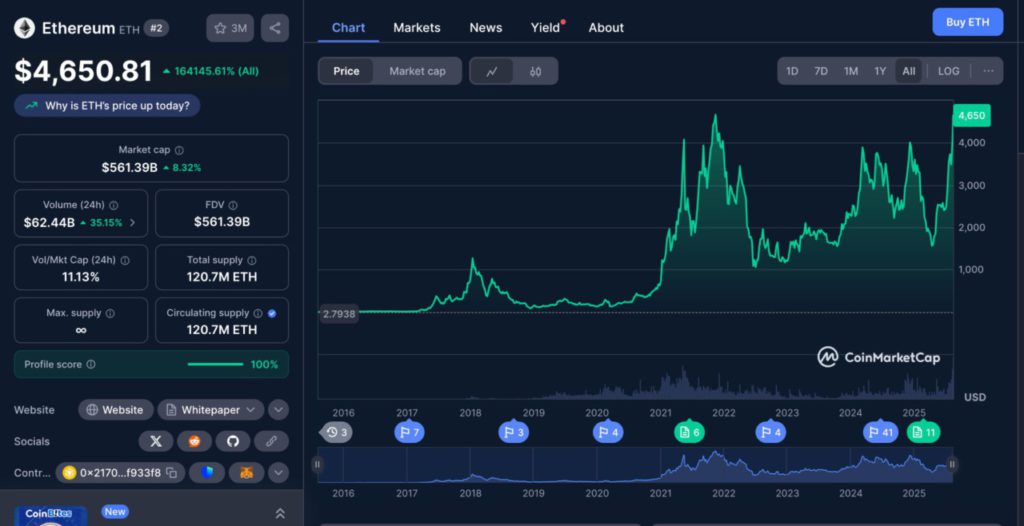
Task: Click left handle of timeline range slider
Action: point(317,465)
